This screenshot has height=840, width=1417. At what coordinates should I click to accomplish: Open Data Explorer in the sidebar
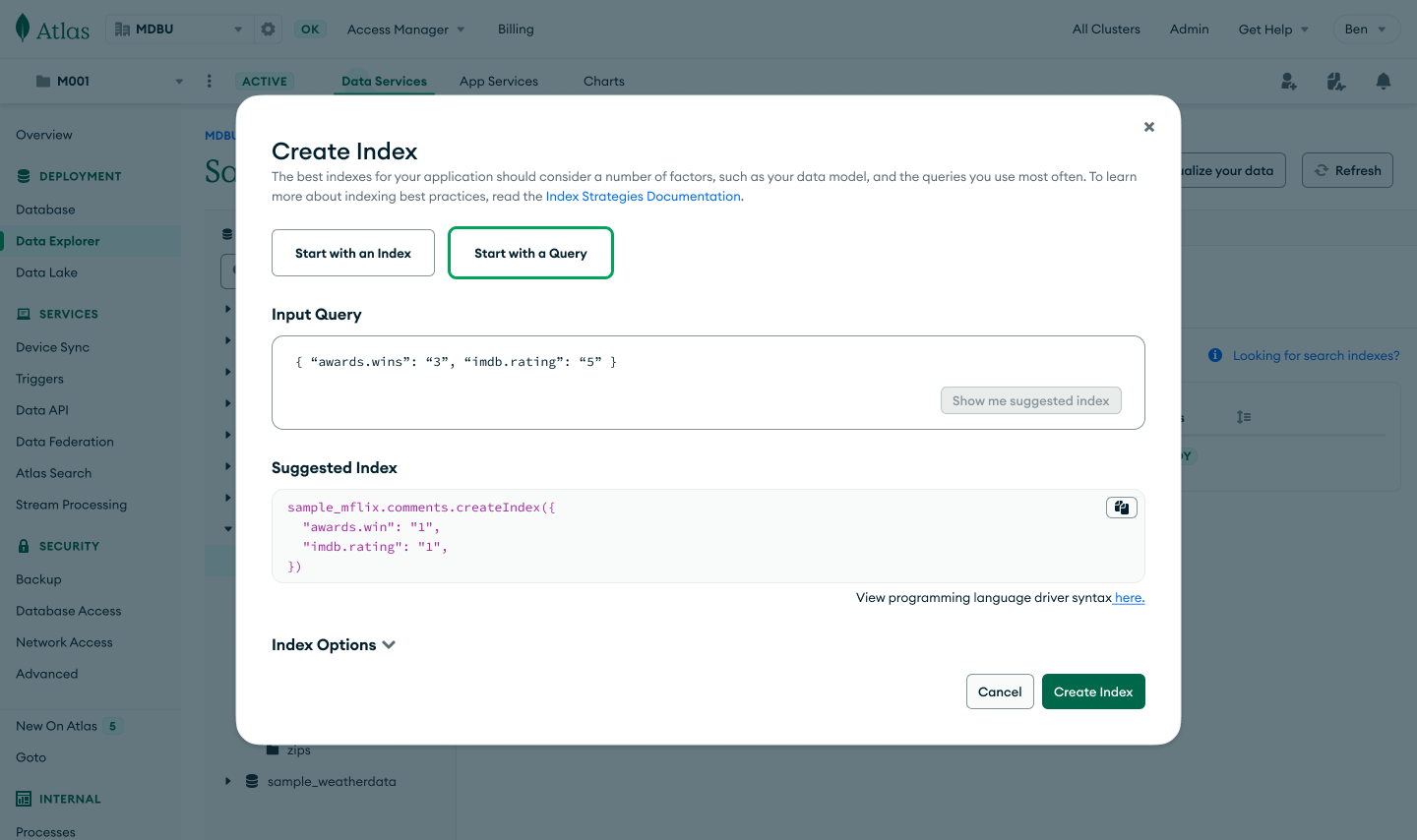point(58,241)
